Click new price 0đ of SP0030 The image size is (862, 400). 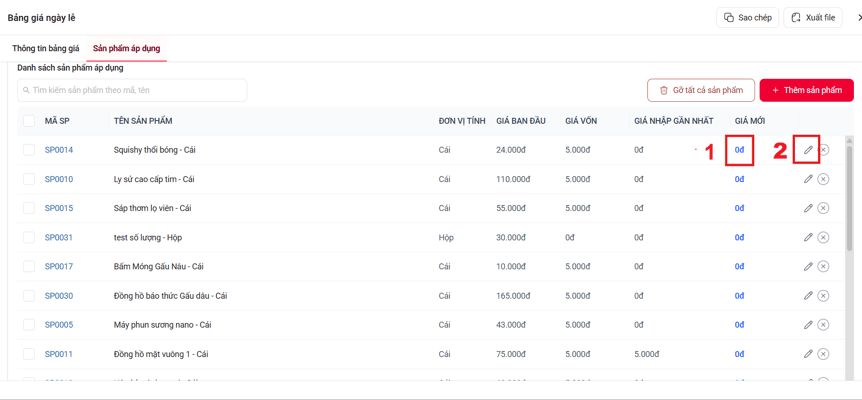[x=739, y=296]
